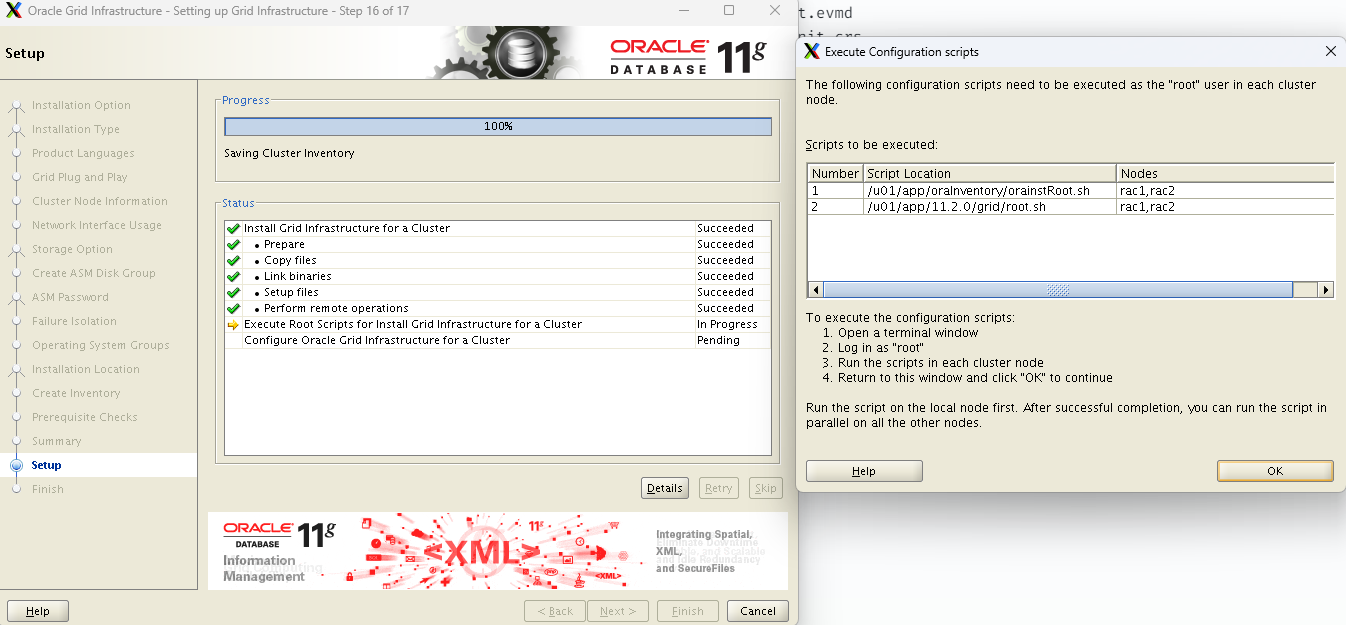Click the Retry button

719,488
